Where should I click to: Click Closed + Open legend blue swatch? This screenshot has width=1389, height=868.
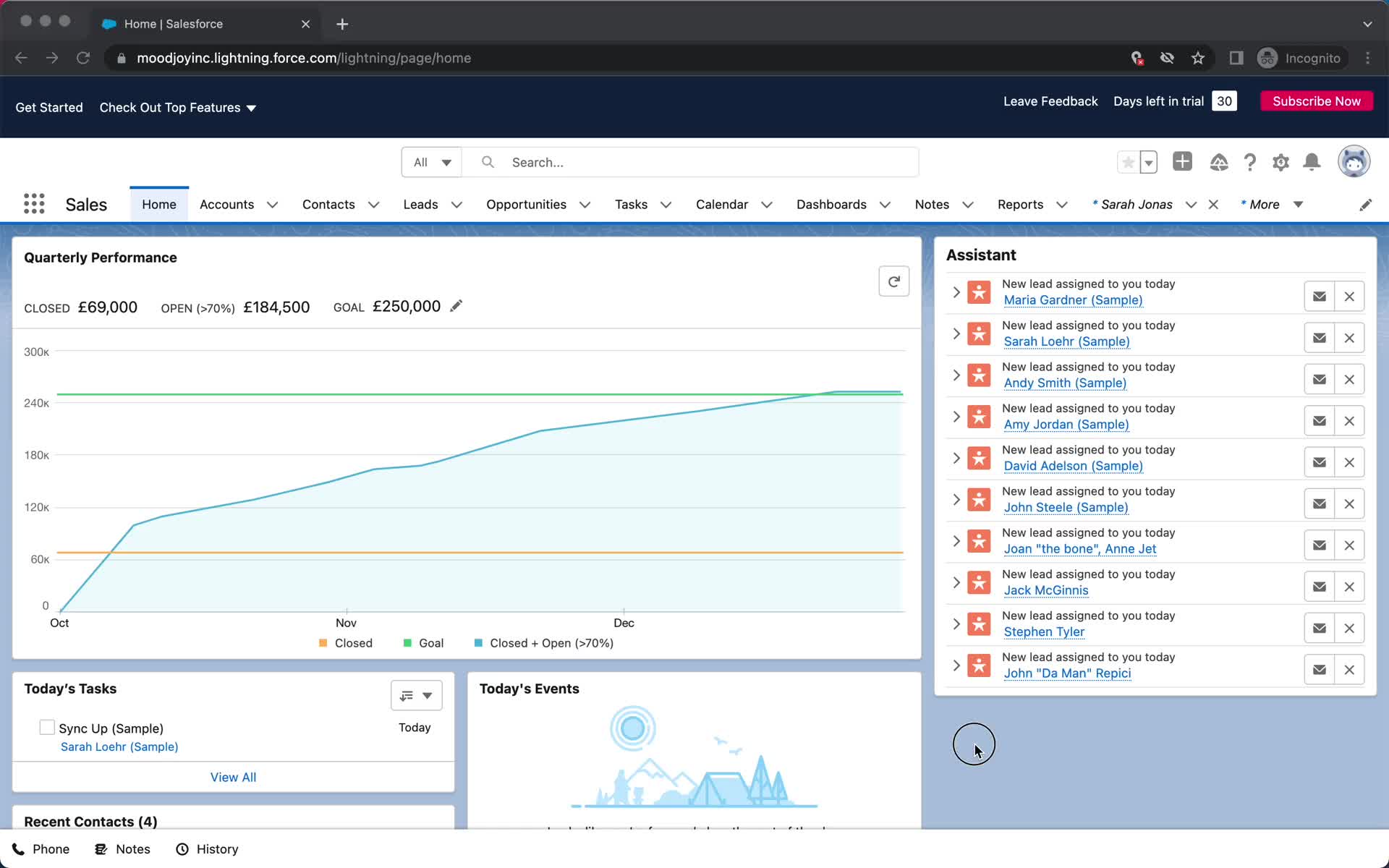(x=478, y=643)
